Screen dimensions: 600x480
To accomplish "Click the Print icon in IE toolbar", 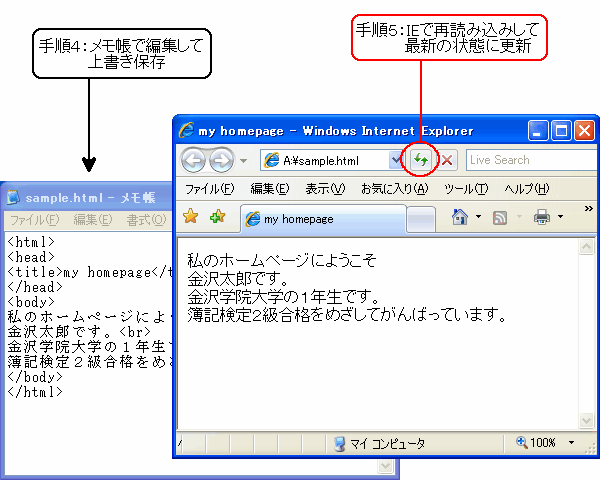I will pyautogui.click(x=542, y=217).
